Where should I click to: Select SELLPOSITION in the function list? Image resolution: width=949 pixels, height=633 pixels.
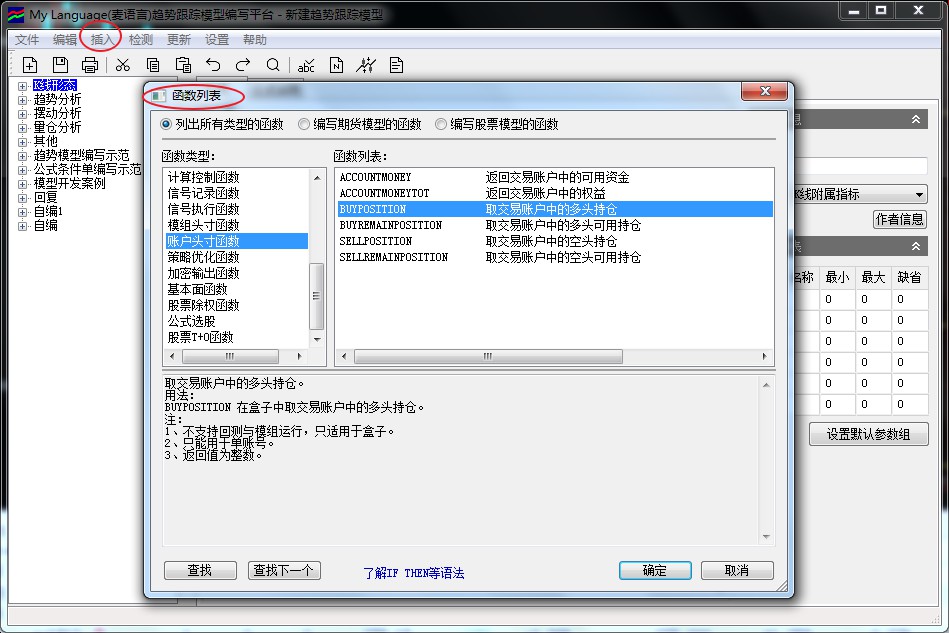376,241
